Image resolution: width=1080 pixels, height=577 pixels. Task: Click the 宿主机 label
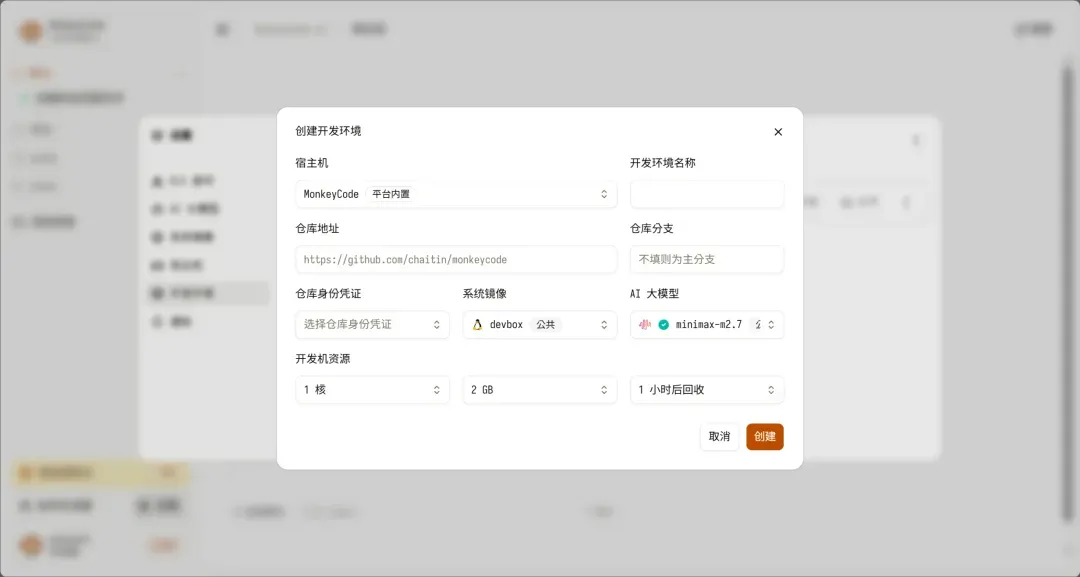coord(312,162)
